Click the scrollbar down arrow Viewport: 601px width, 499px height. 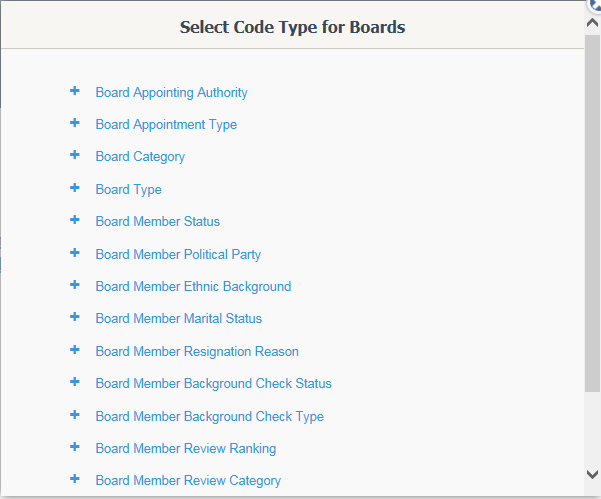coord(593,474)
